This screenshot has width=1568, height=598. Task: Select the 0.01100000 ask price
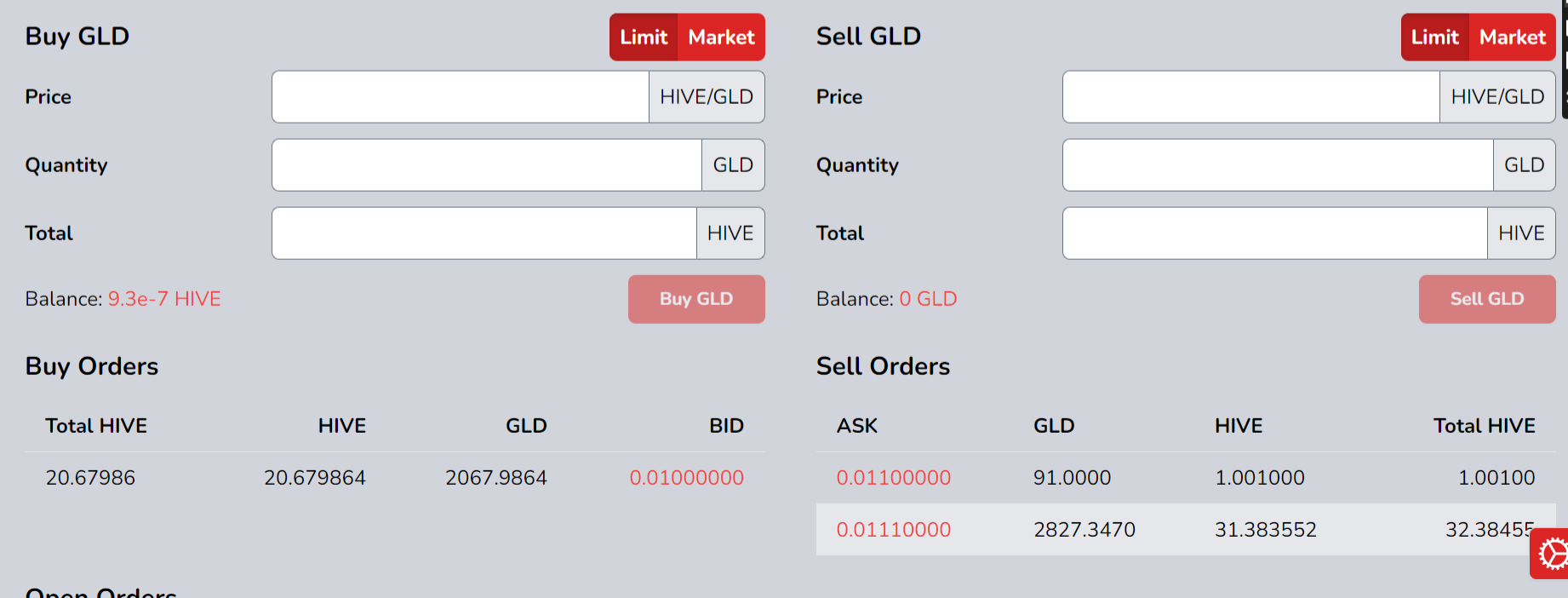[x=893, y=478]
